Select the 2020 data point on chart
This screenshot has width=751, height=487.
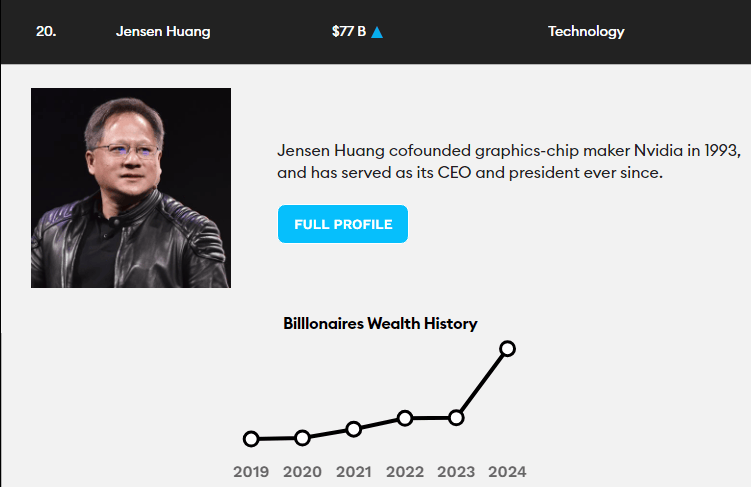302,437
